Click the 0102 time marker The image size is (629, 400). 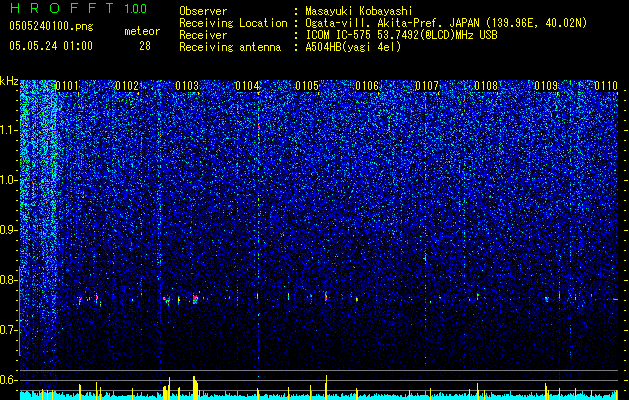[x=127, y=86]
